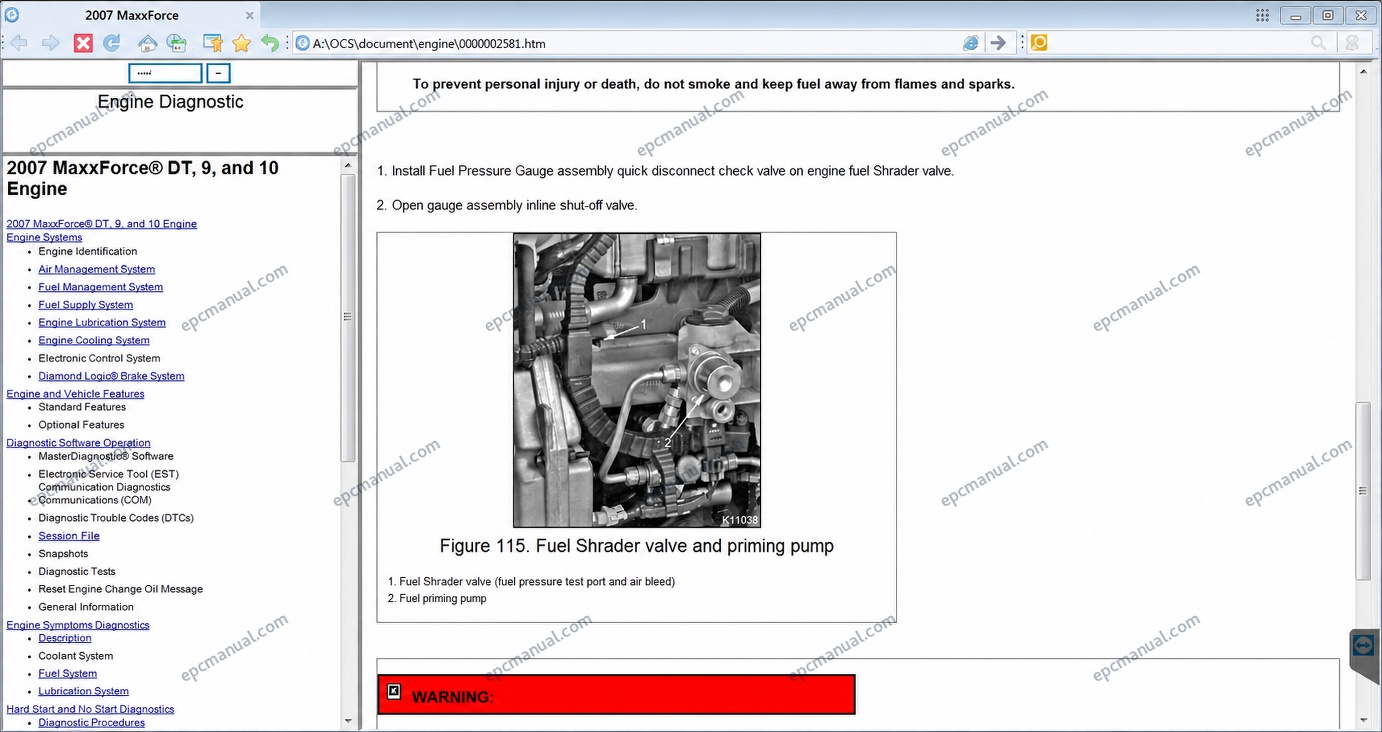This screenshot has width=1382, height=732.
Task: Click the small sidebar text field
Action: pyautogui.click(x=165, y=73)
